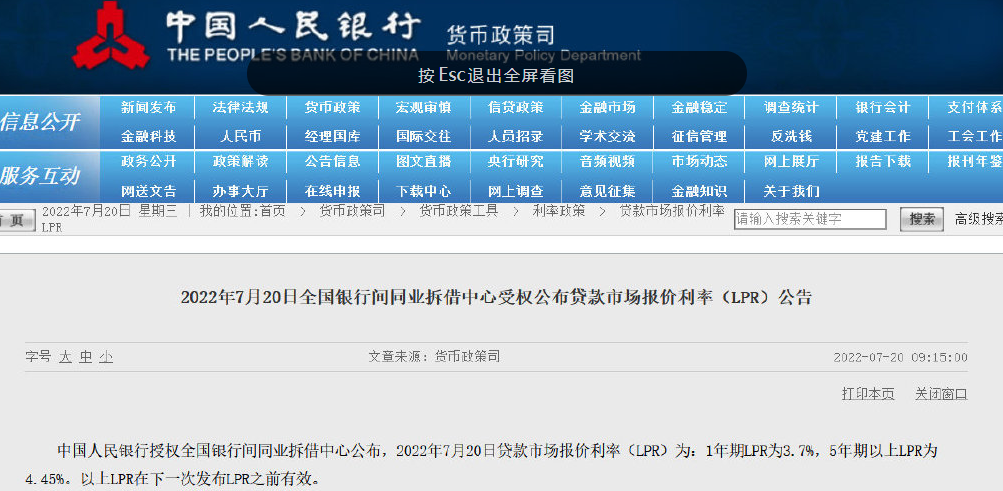
Task: Open 图文直播 link
Action: tap(423, 161)
